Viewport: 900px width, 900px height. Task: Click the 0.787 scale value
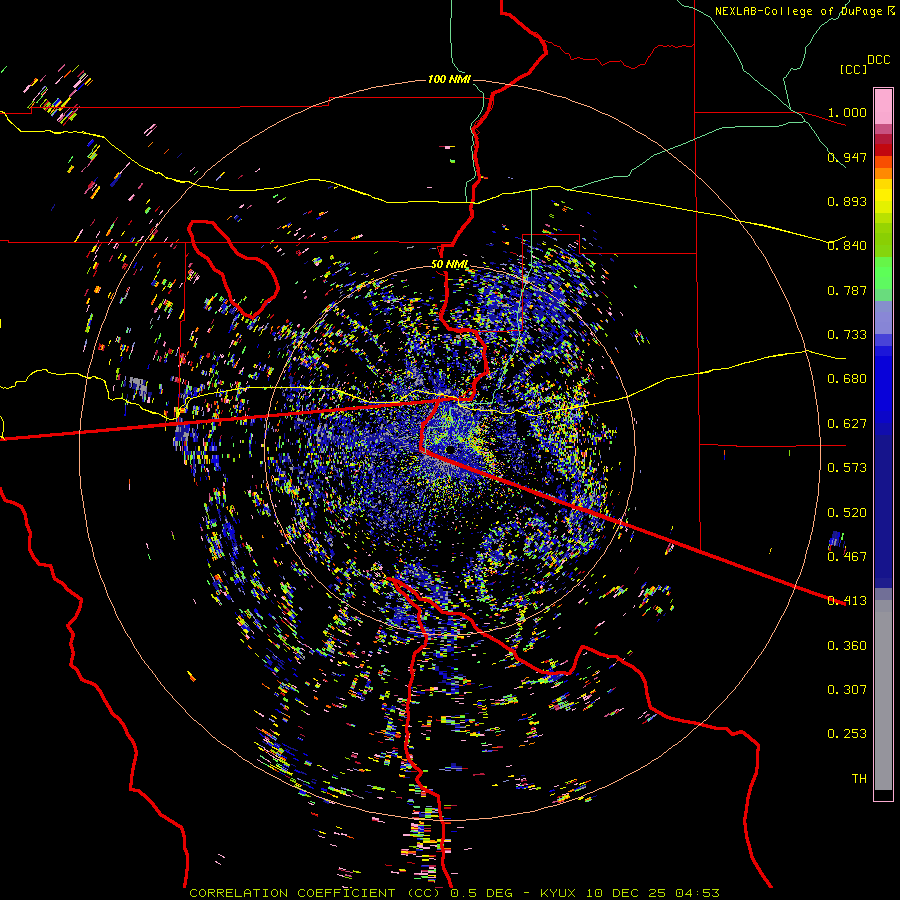tap(847, 290)
